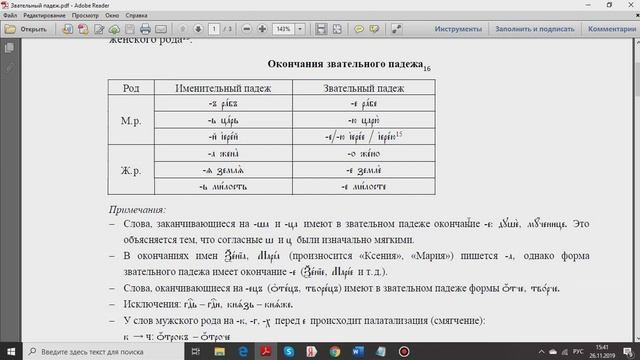The width and height of the screenshot is (640, 360).
Task: Click the screen recorder red circle taskbar icon
Action: tap(404, 351)
